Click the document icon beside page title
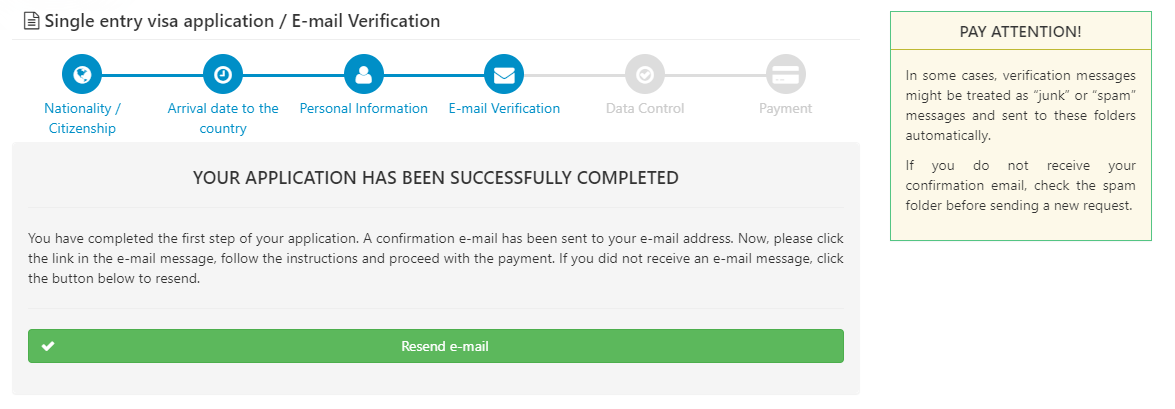This screenshot has width=1175, height=409. pyautogui.click(x=31, y=21)
